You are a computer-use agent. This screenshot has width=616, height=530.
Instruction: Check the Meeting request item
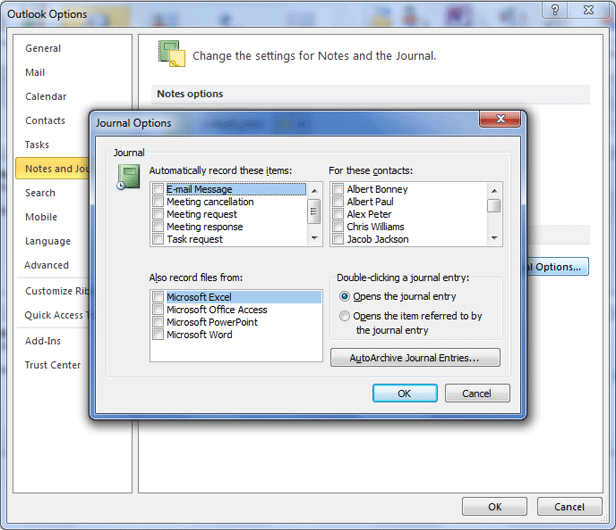pos(158,214)
